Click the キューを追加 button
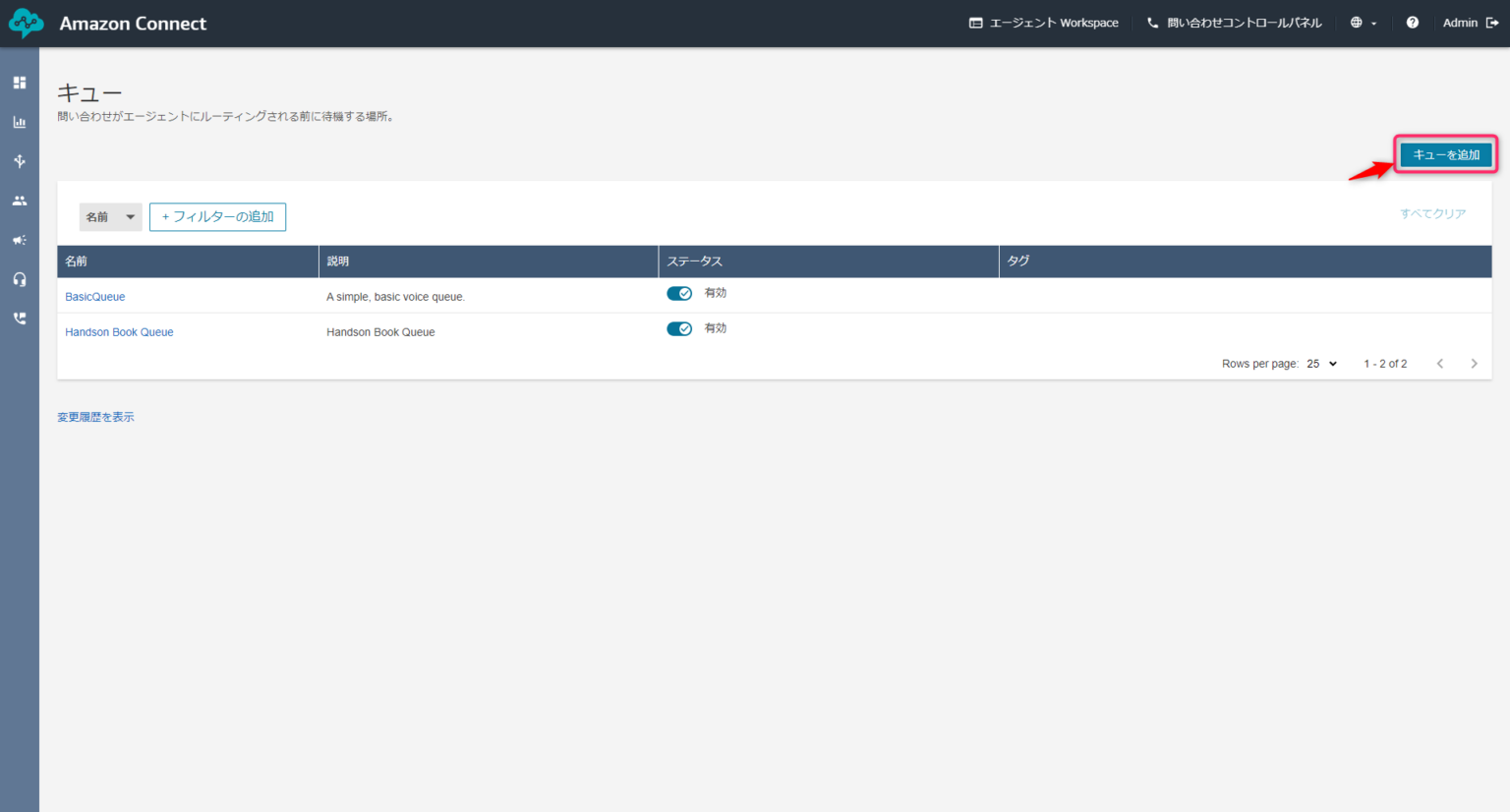The height and width of the screenshot is (812, 1510). click(1444, 154)
